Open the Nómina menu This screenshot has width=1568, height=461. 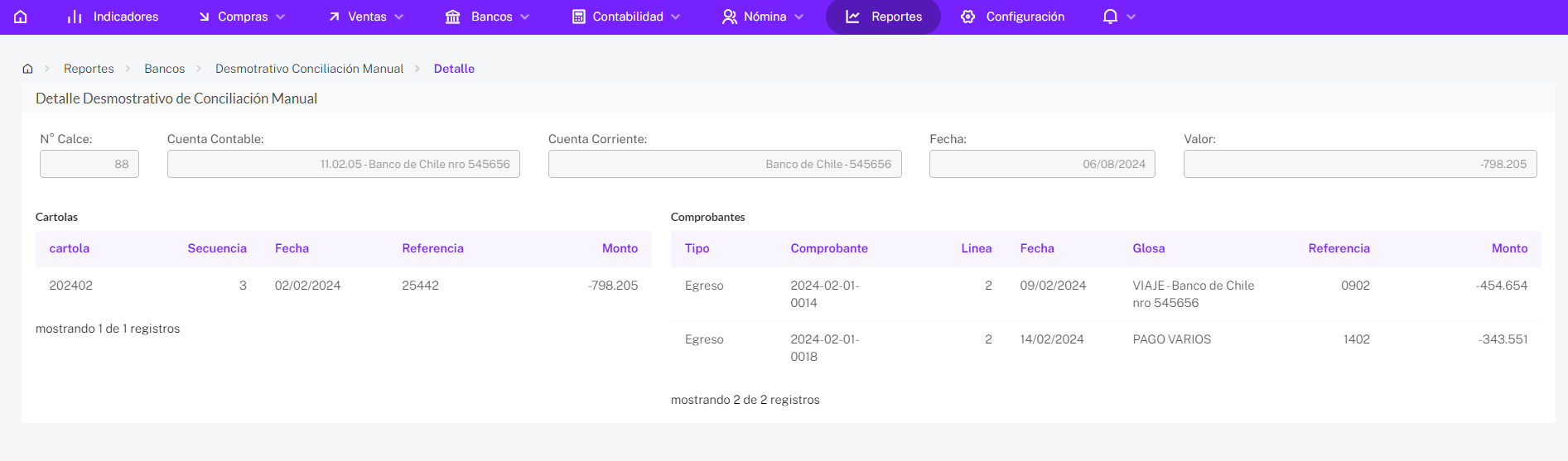(763, 17)
